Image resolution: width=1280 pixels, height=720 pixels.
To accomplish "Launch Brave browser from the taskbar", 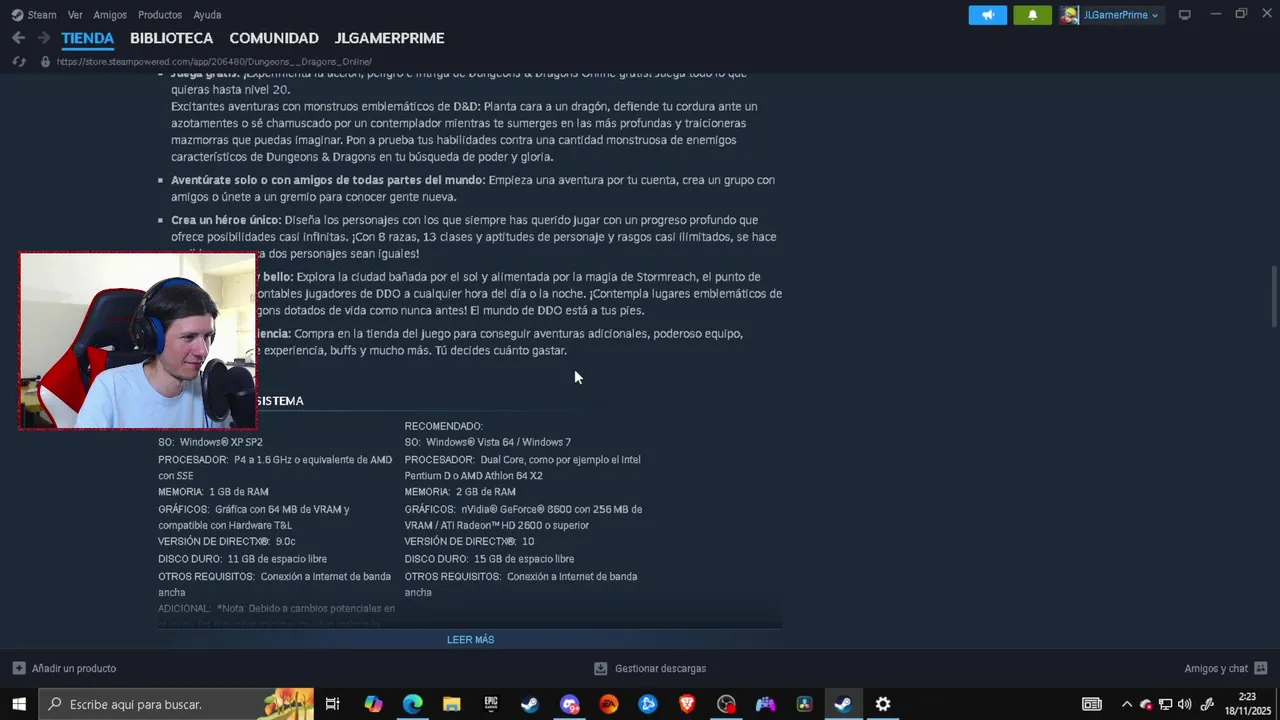I will (687, 704).
